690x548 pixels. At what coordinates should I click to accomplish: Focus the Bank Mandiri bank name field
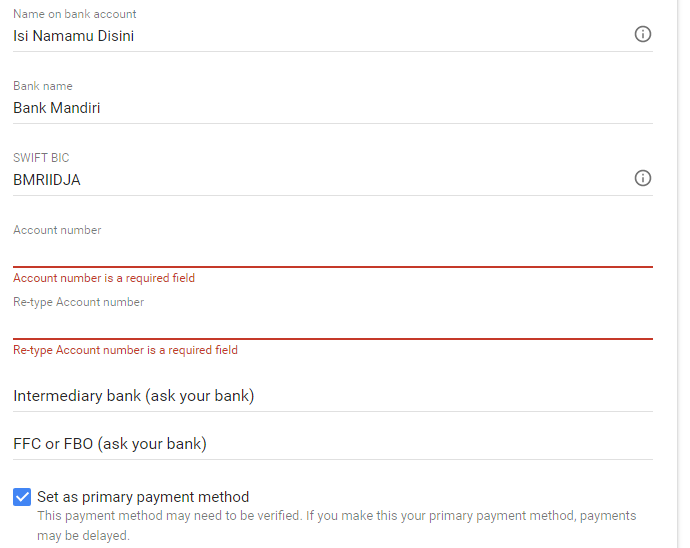point(333,108)
